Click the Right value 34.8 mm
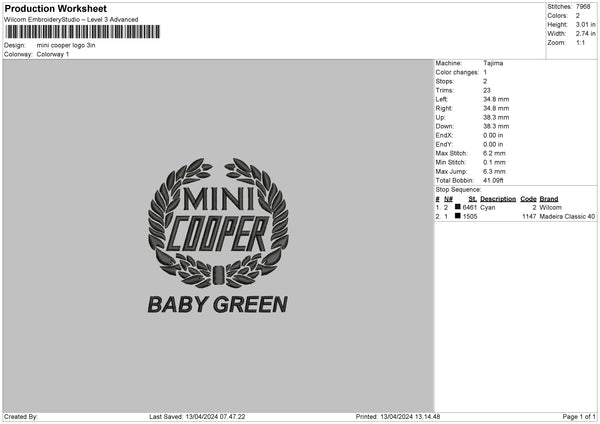600x424 pixels. point(496,108)
